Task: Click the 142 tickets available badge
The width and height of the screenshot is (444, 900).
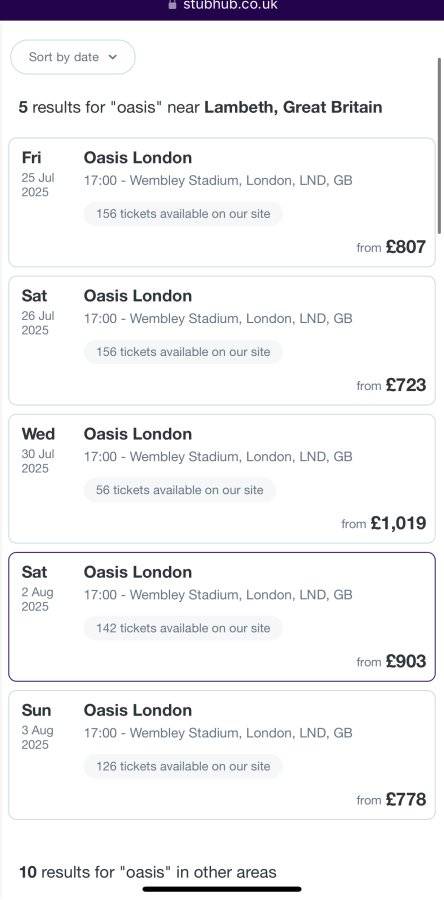Action: click(183, 628)
